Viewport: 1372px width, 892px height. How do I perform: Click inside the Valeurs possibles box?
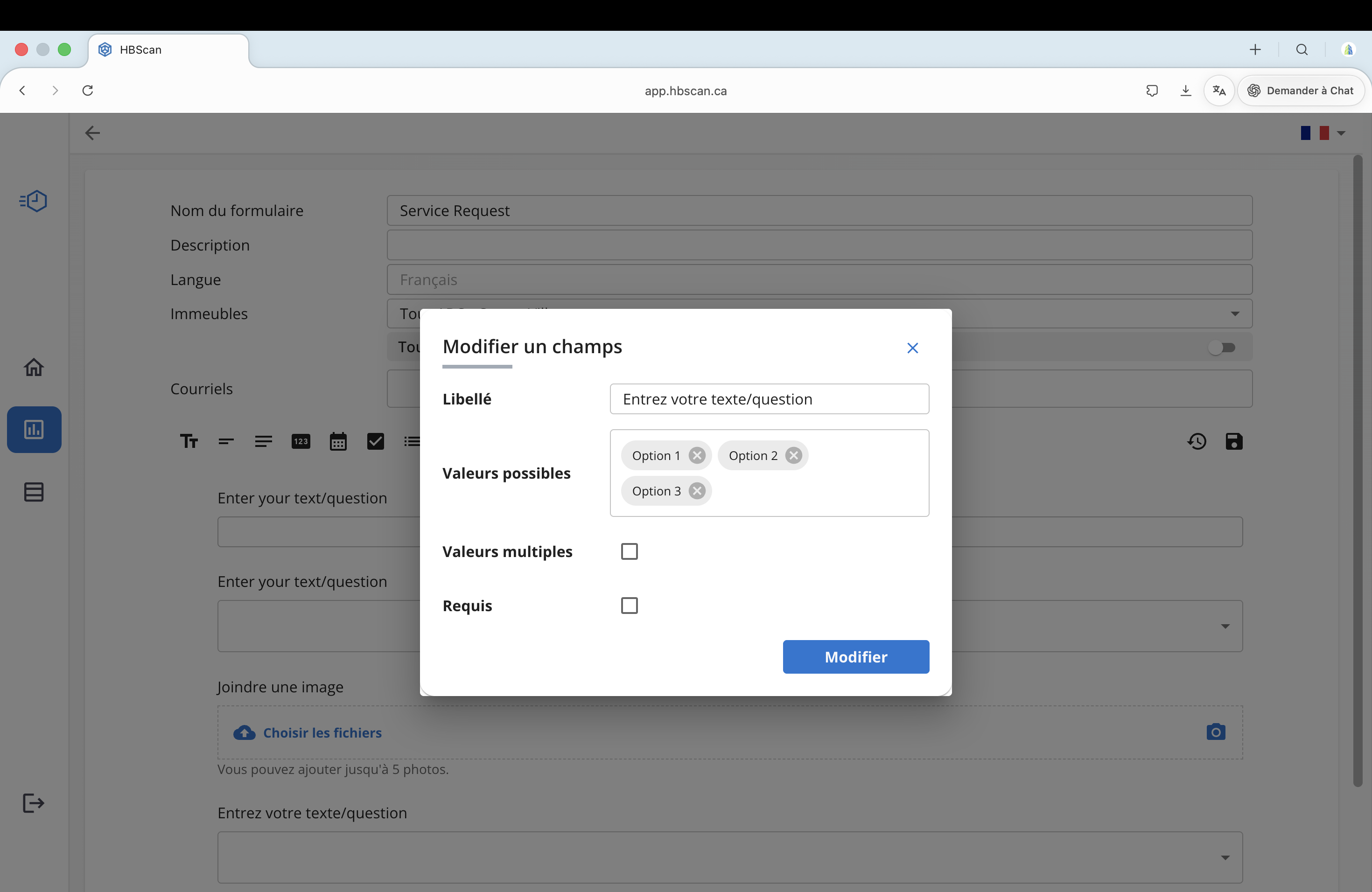coord(769,473)
